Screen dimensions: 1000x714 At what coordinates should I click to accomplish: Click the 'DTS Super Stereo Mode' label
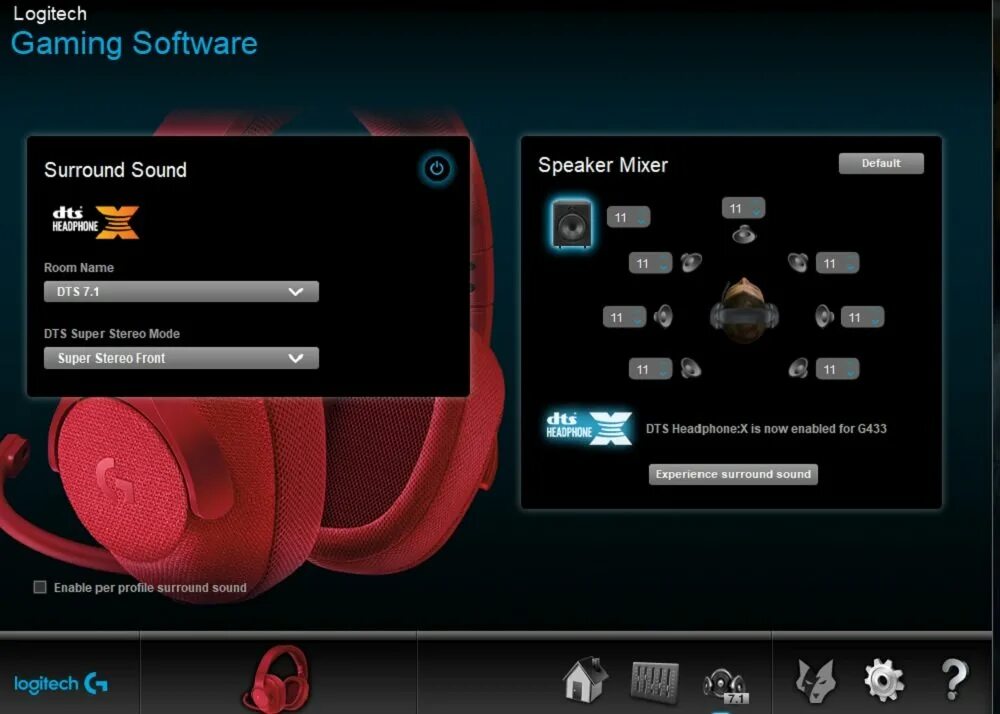(x=112, y=333)
